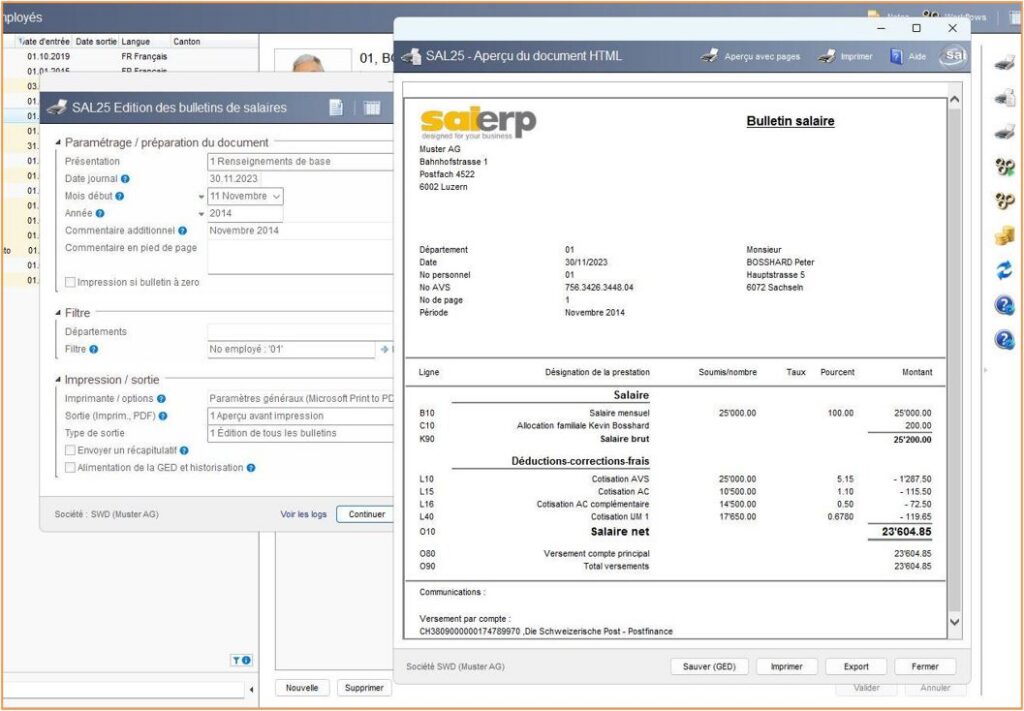
Task: Click the Date journal field 30.11.2023
Action: pos(234,179)
